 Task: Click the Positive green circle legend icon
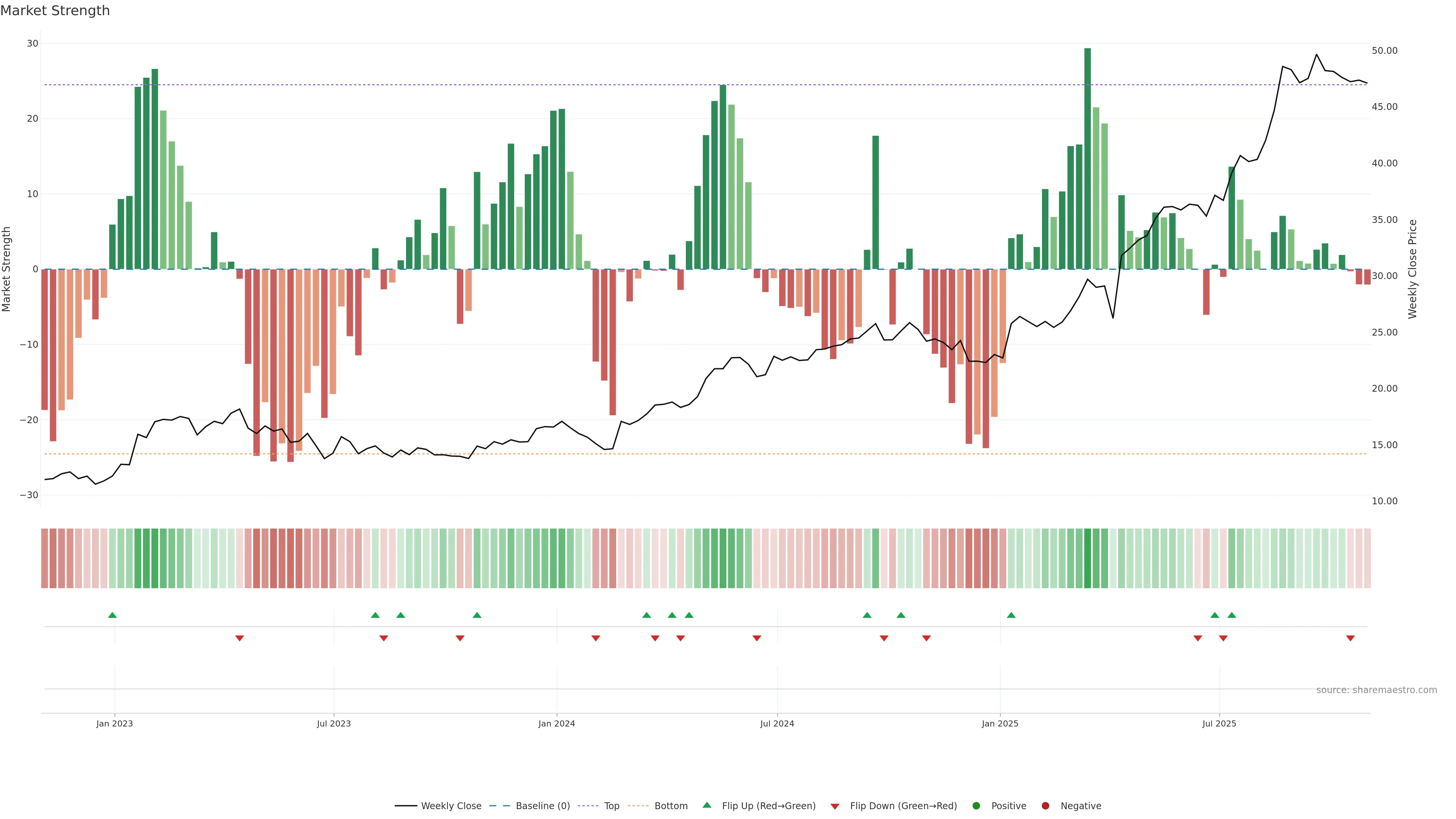click(x=976, y=805)
